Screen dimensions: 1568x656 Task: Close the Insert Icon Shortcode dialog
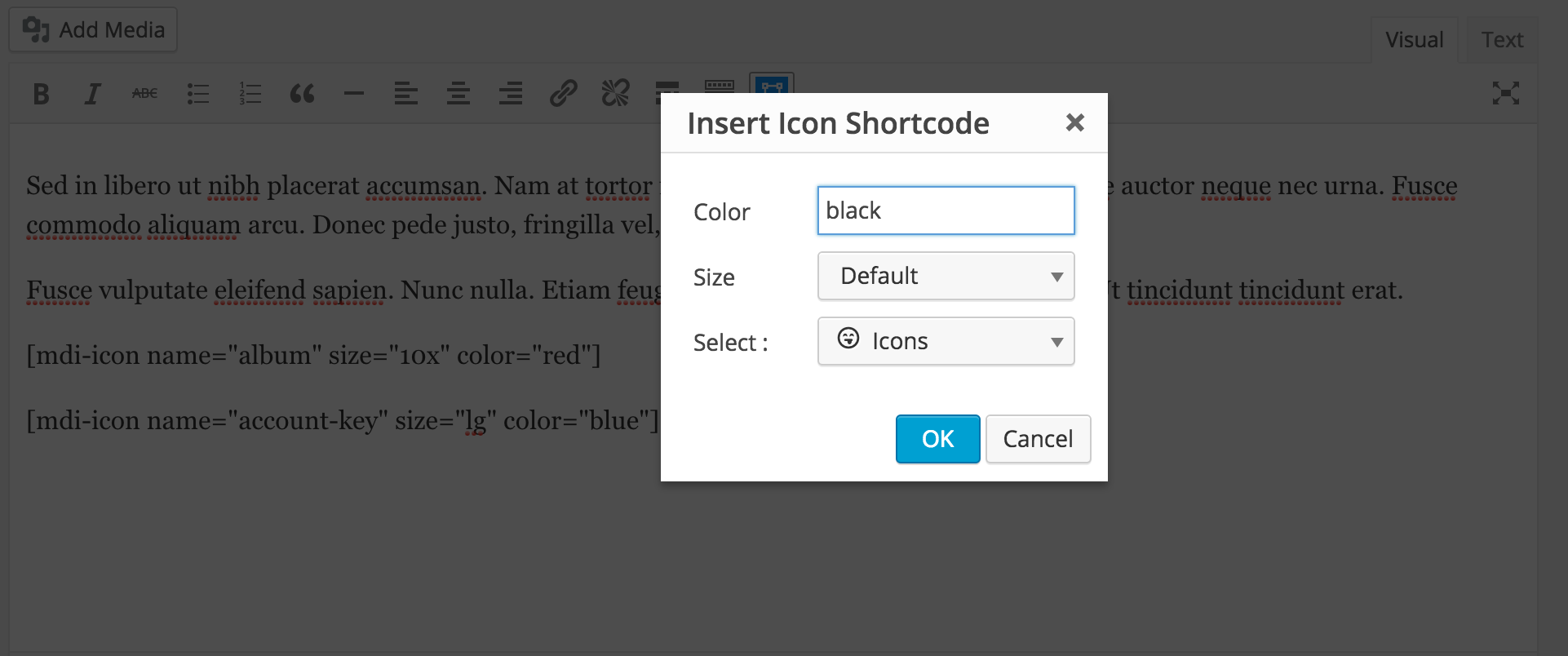click(1075, 122)
